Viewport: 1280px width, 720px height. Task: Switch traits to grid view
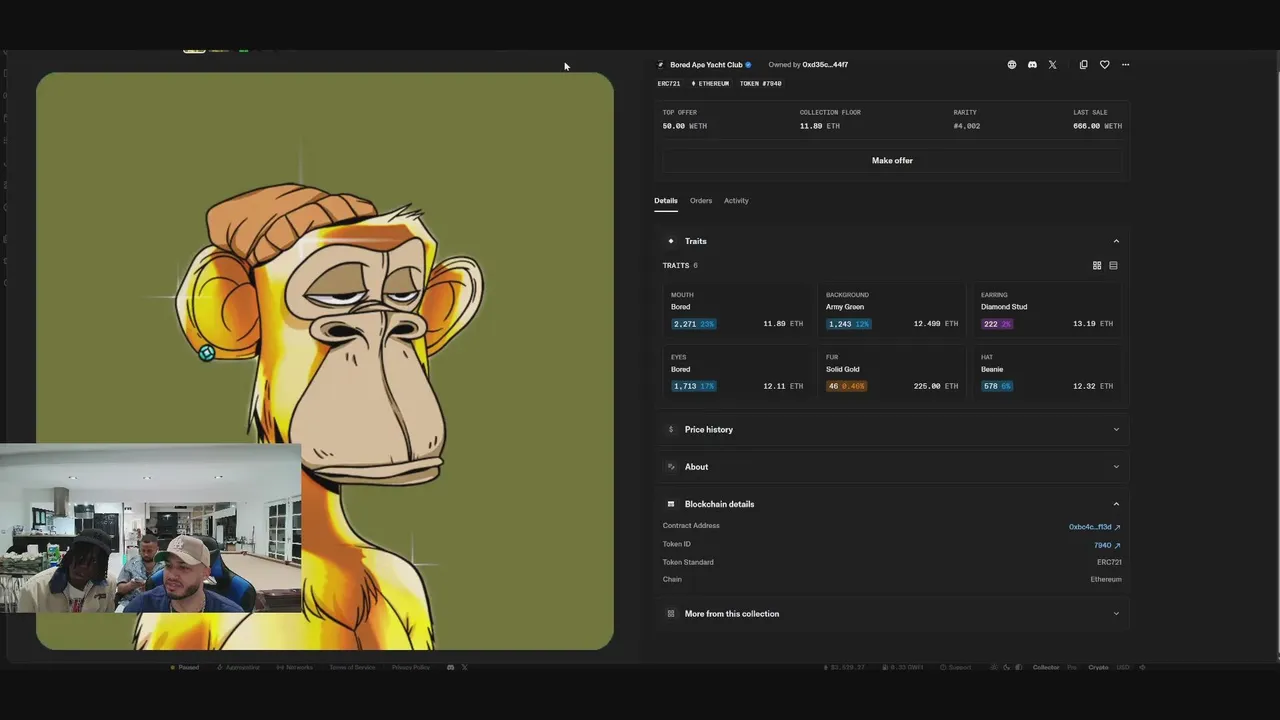click(1097, 266)
